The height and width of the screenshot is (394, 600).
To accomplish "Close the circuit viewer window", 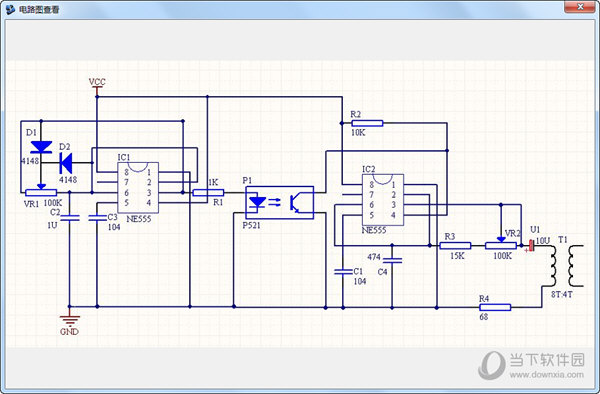I will pyautogui.click(x=580, y=7).
